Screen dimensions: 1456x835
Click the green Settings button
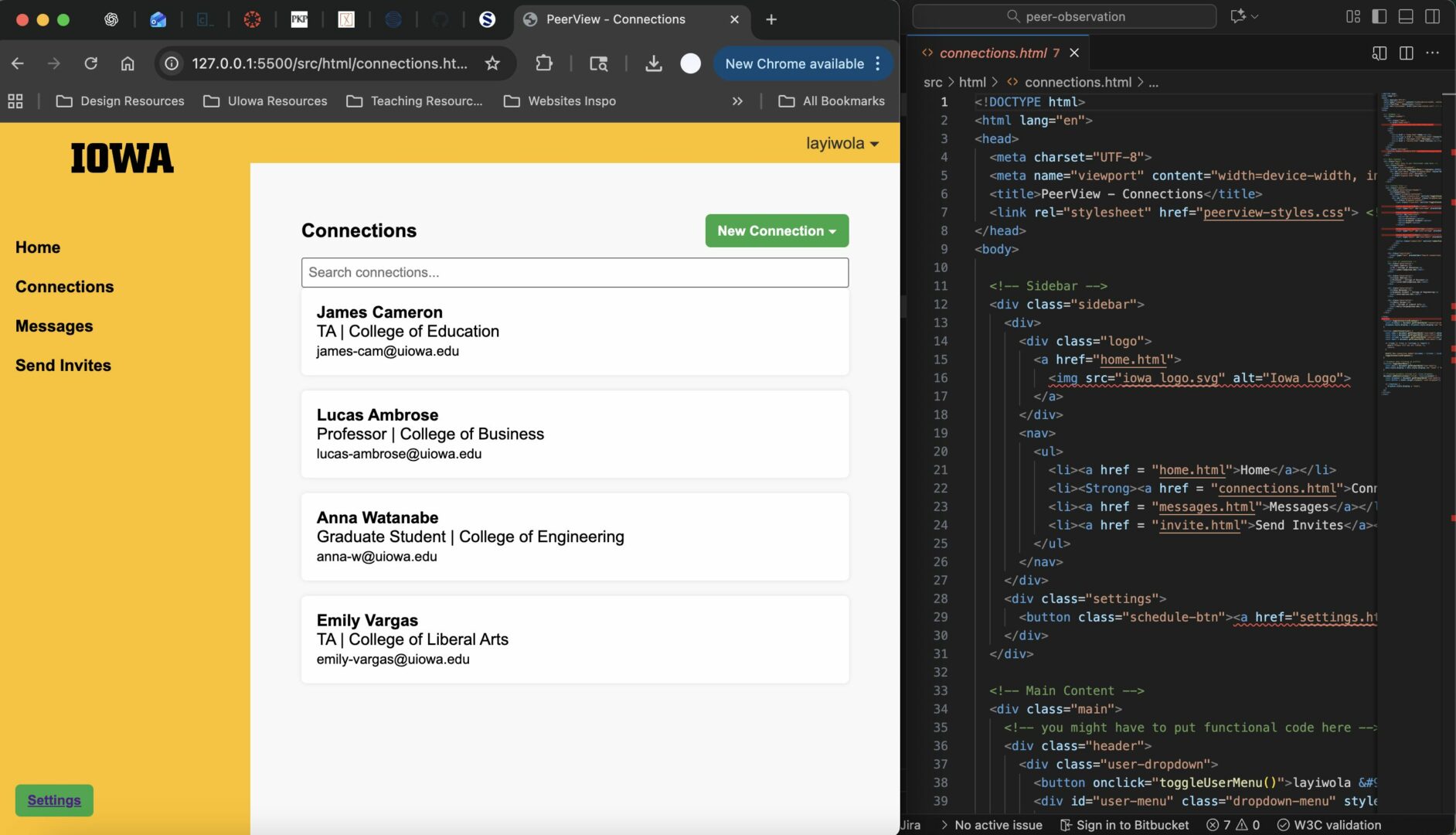[x=54, y=800]
